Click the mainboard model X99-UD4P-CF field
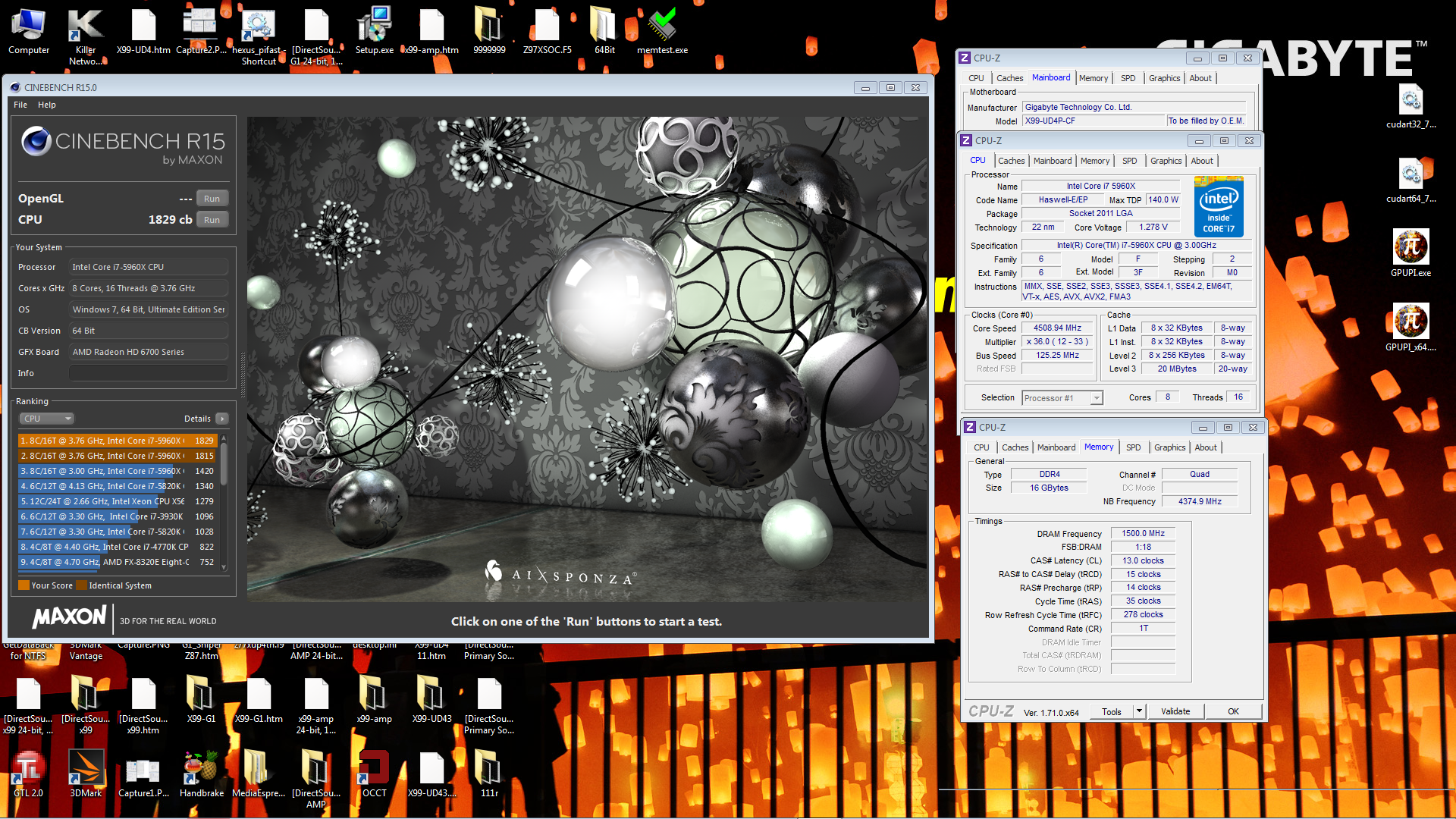 coord(1094,121)
